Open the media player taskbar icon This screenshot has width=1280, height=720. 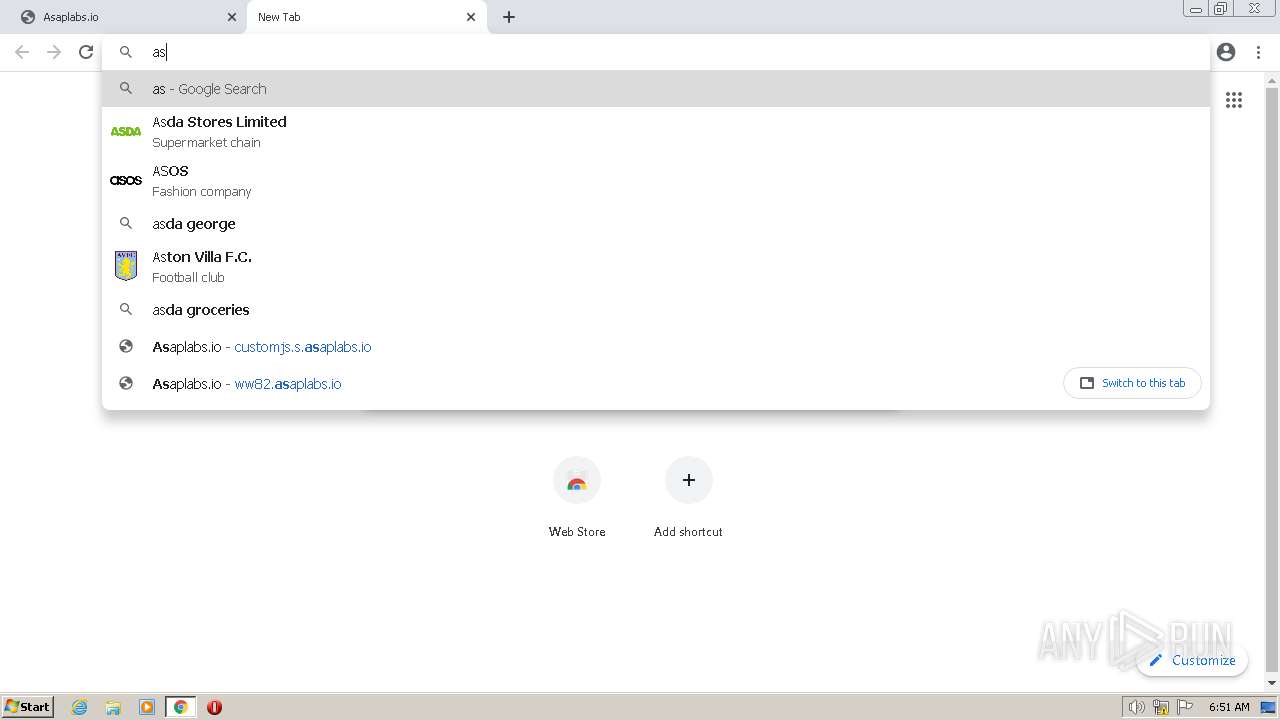(147, 707)
